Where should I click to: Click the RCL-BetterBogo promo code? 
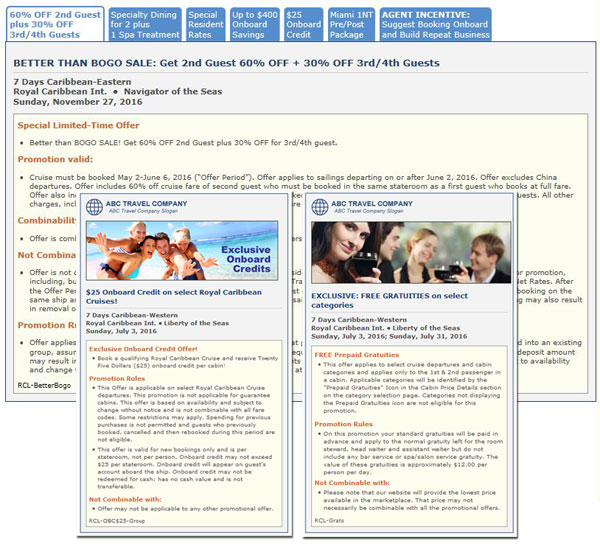tap(44, 385)
